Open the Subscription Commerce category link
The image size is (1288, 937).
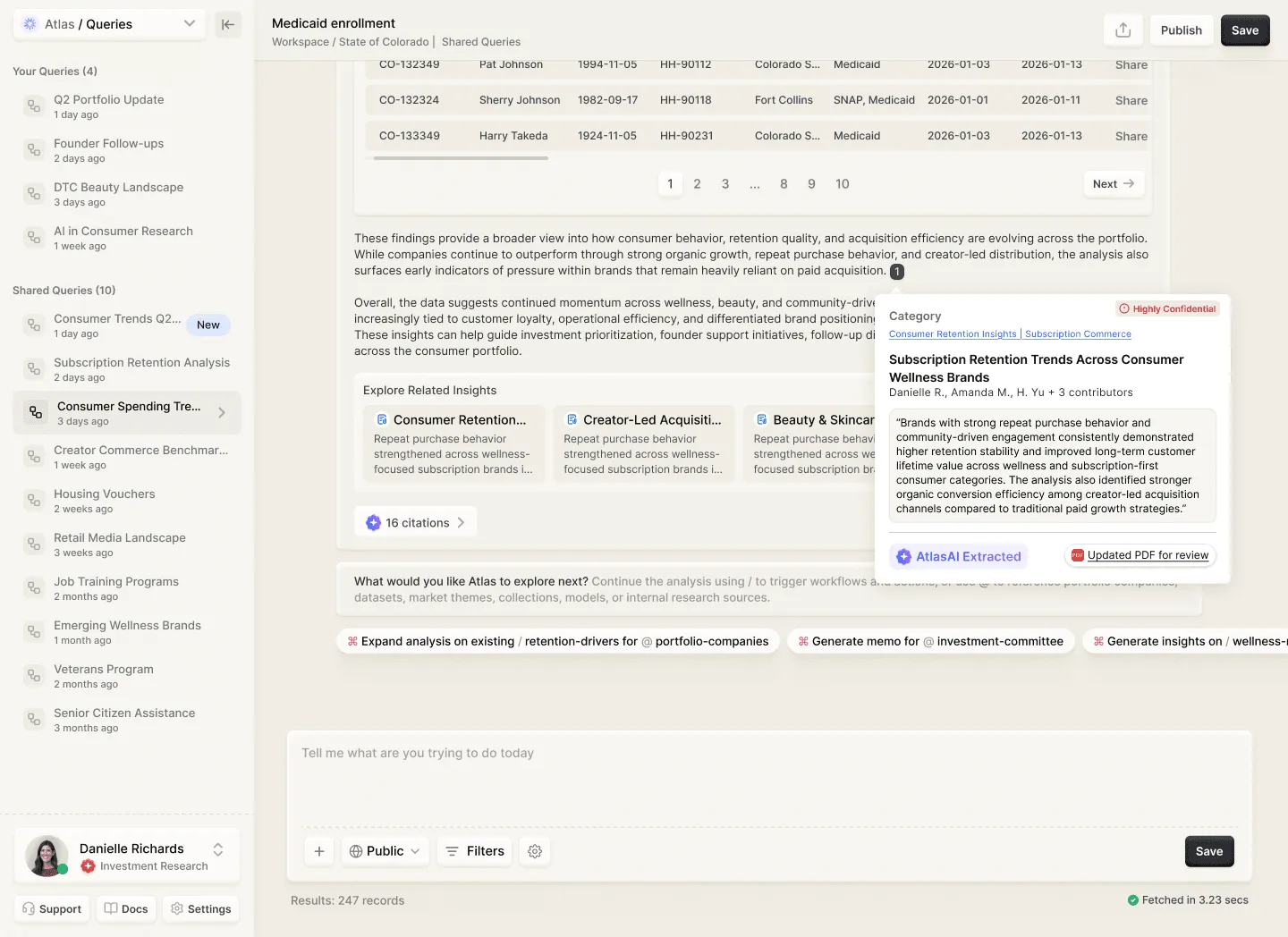point(1078,334)
